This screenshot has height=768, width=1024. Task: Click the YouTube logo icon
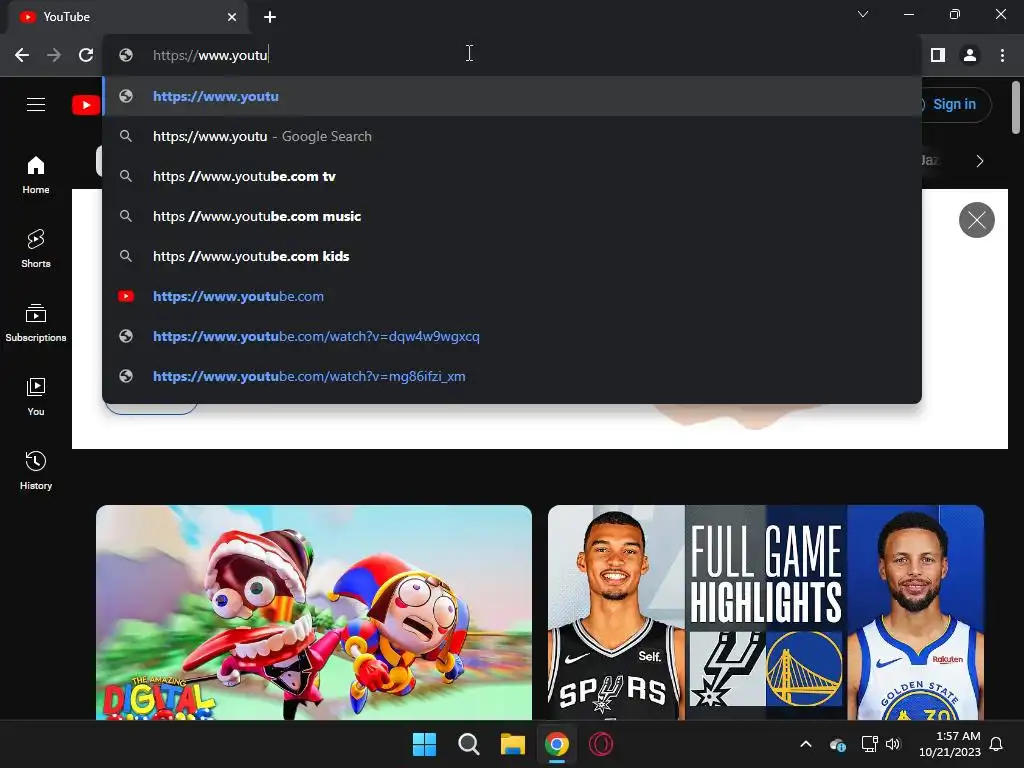86,104
